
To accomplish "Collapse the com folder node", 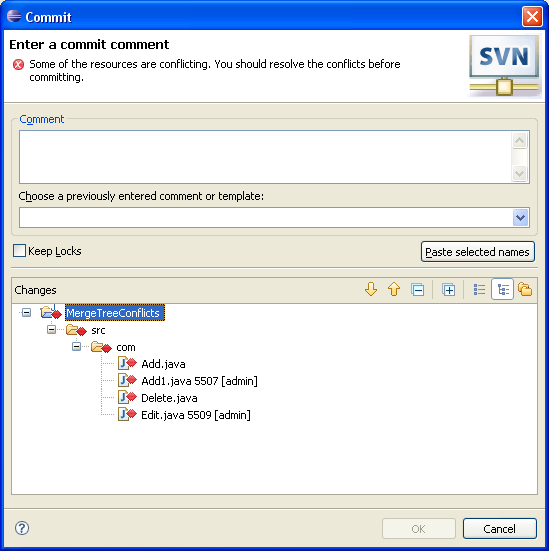I will 76,346.
